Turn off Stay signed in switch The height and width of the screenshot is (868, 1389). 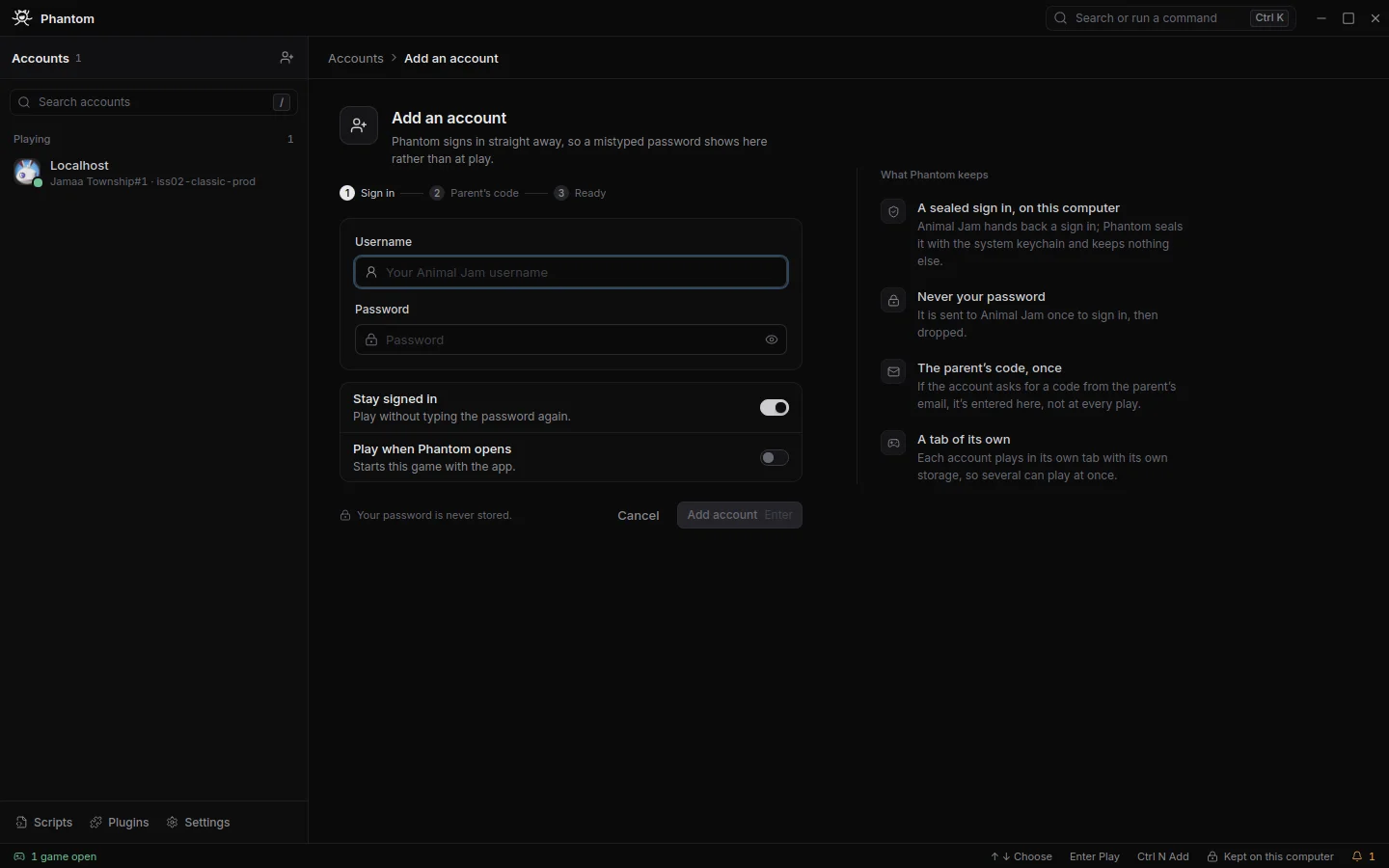[775, 408]
